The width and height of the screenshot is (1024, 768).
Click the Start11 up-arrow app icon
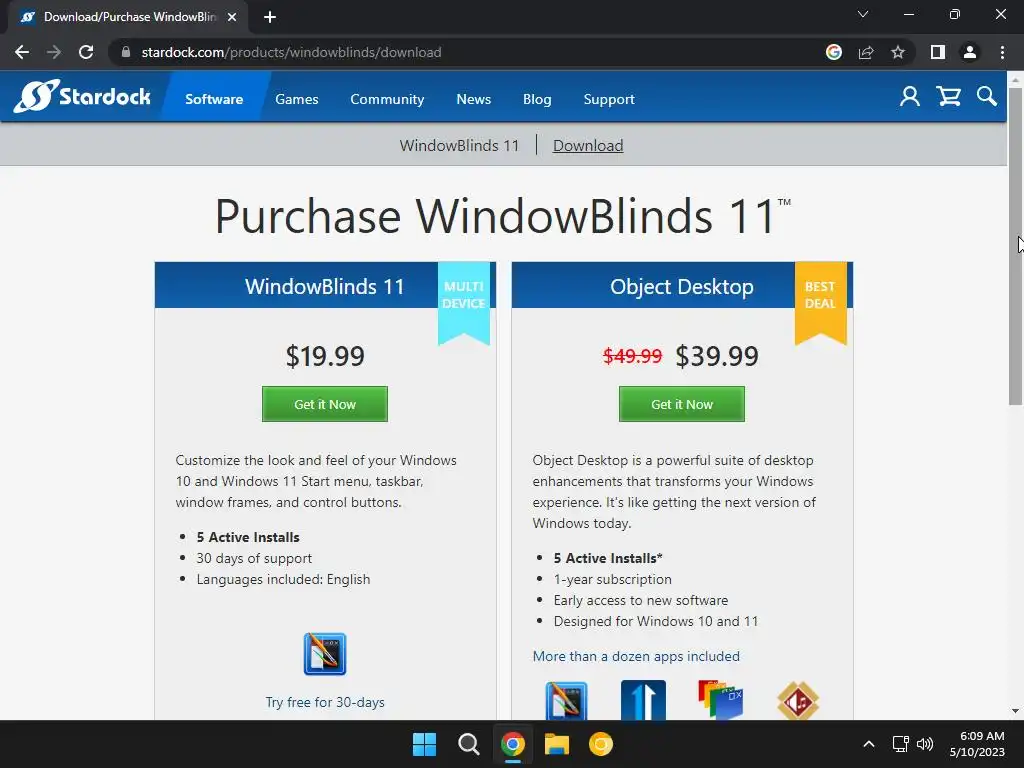pyautogui.click(x=643, y=700)
